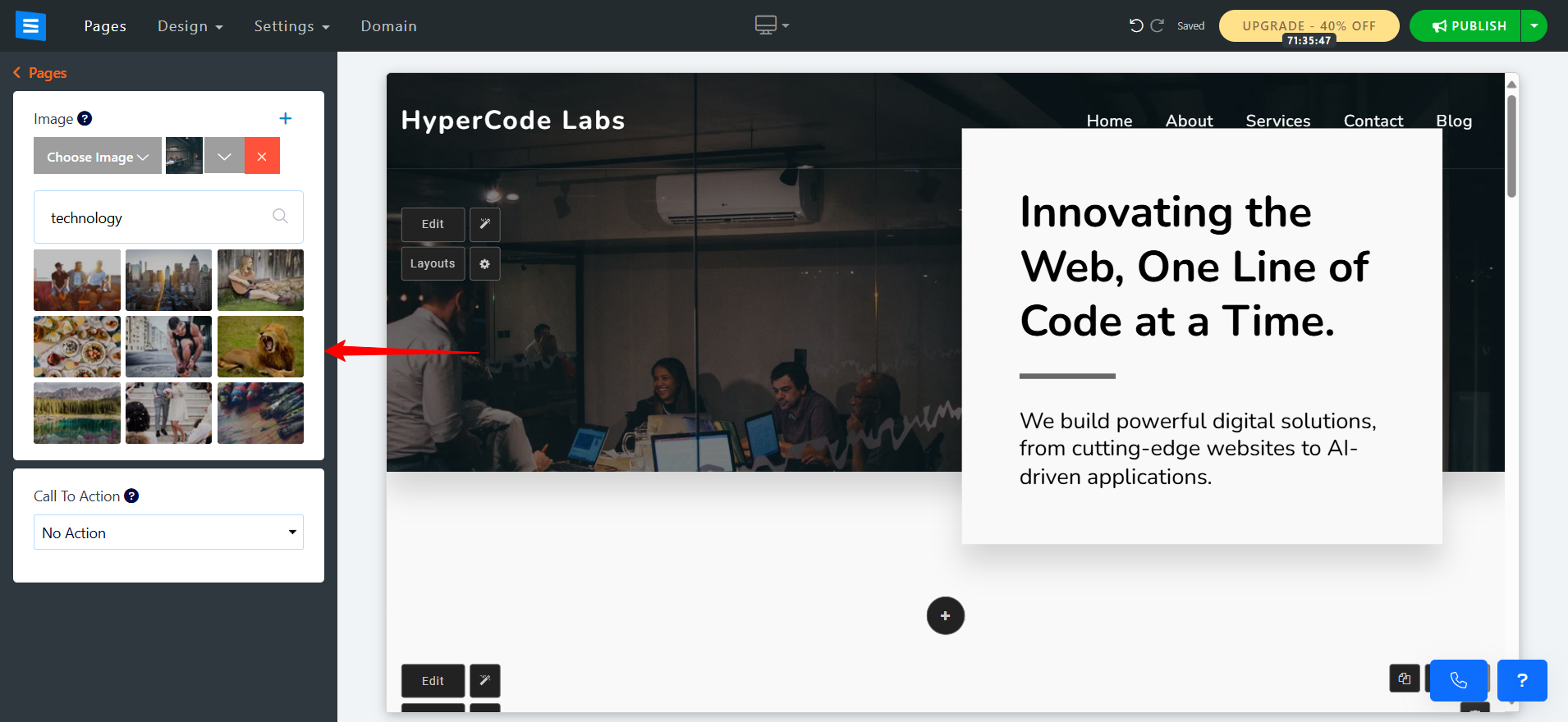
Task: Open the Image help question mark
Action: tap(85, 118)
